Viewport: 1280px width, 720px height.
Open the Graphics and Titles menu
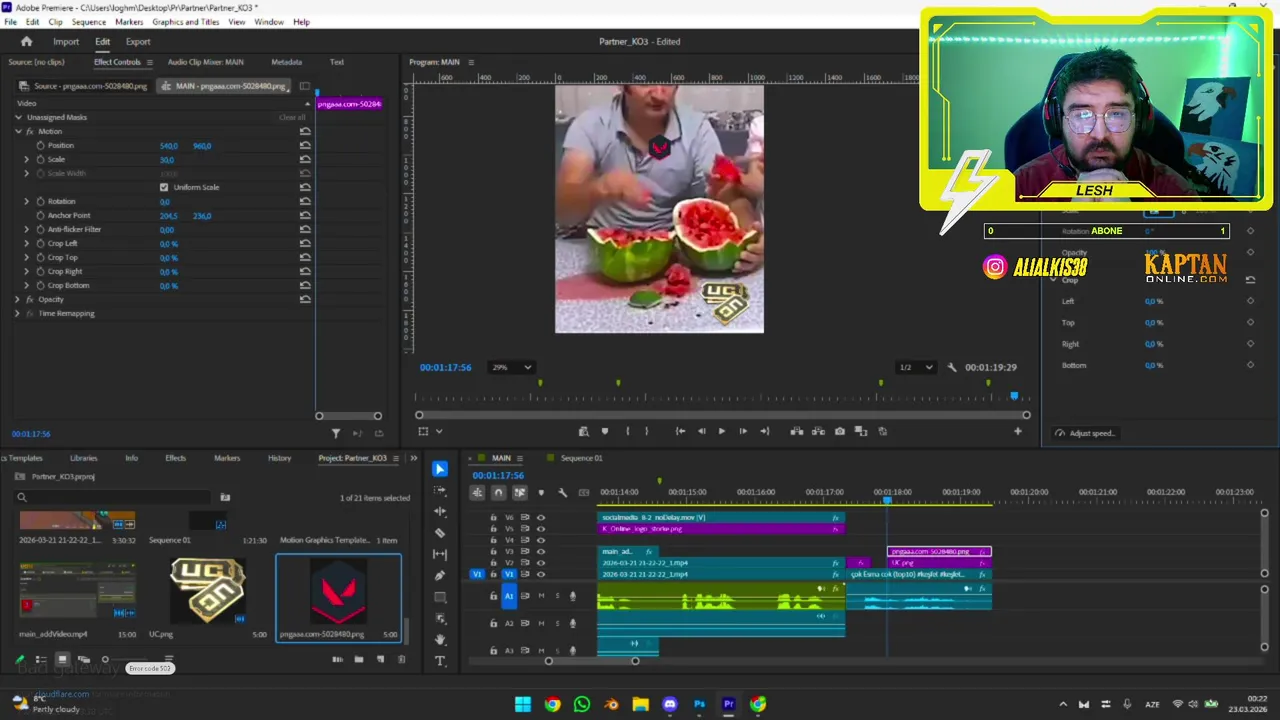coord(185,22)
